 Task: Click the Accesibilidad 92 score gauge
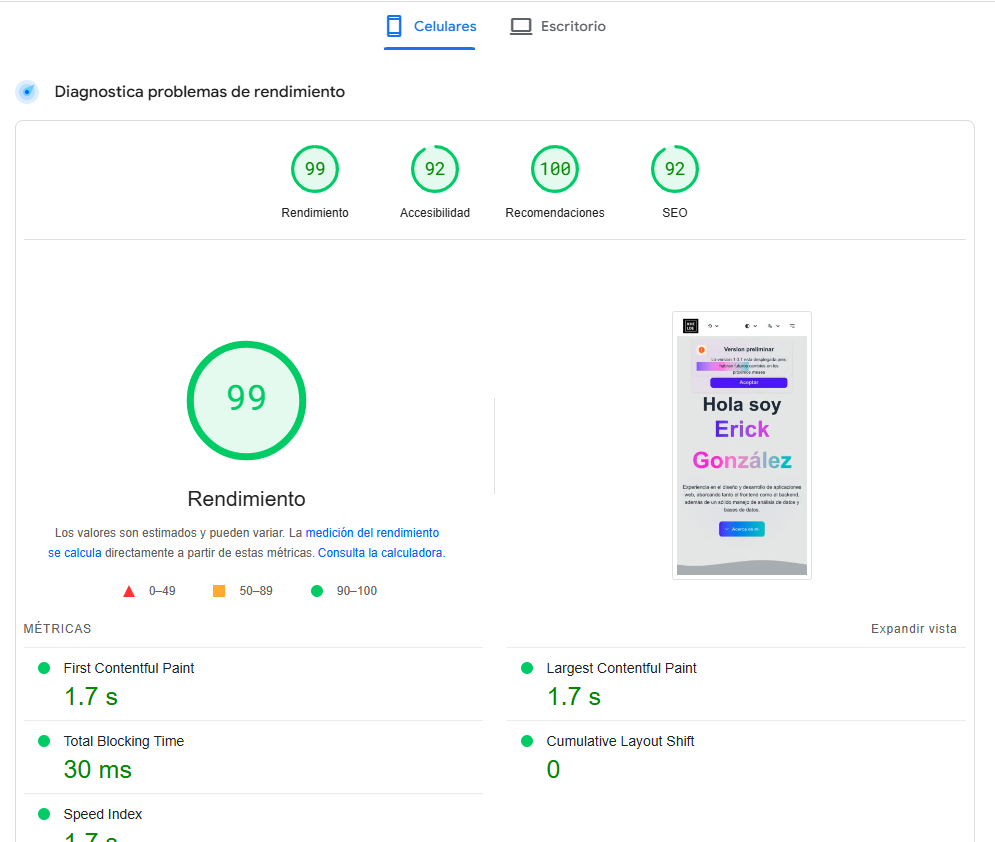(434, 168)
